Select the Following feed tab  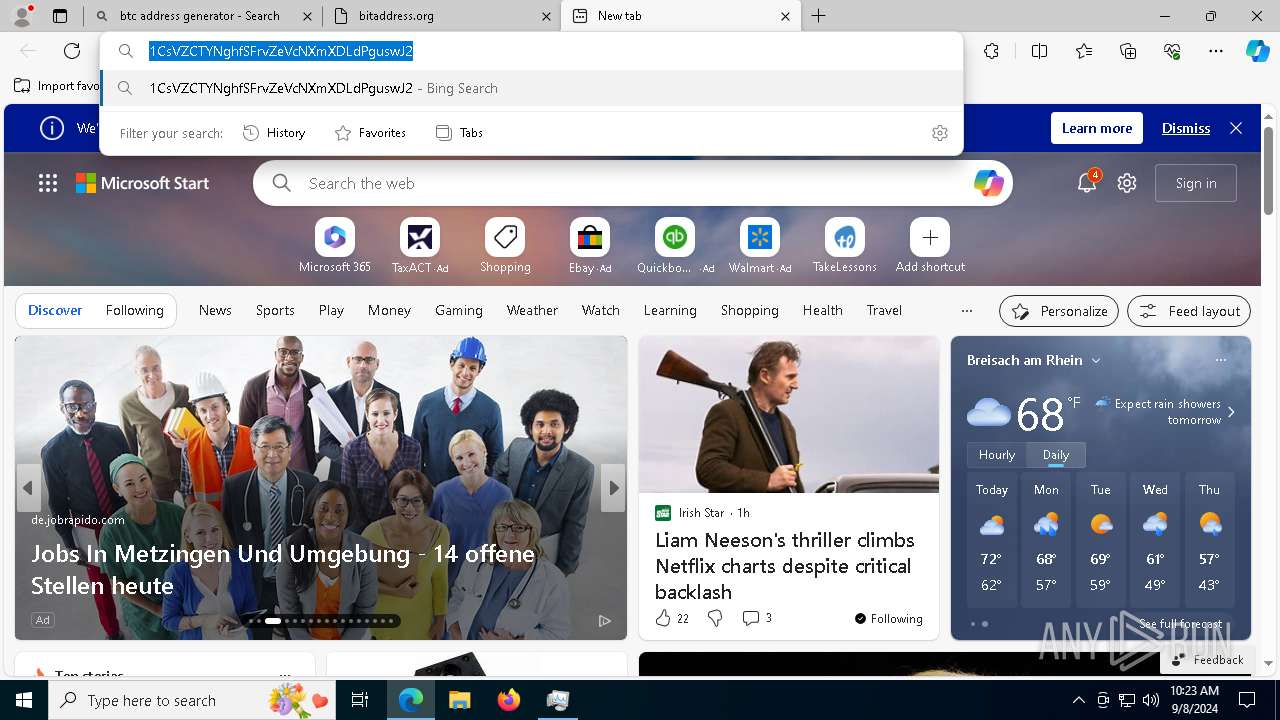(134, 311)
